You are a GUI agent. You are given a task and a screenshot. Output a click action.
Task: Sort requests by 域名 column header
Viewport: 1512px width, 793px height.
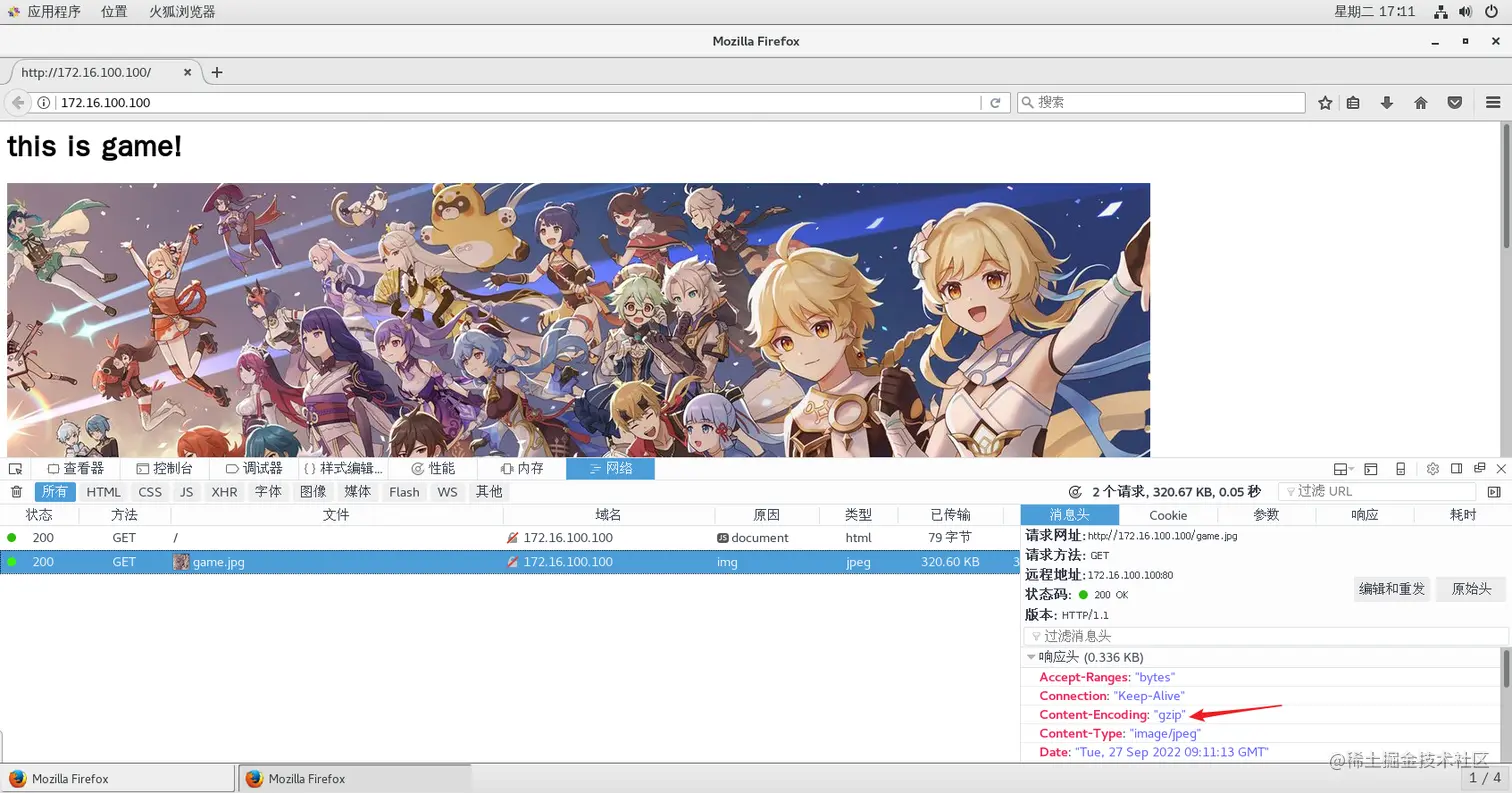[608, 515]
